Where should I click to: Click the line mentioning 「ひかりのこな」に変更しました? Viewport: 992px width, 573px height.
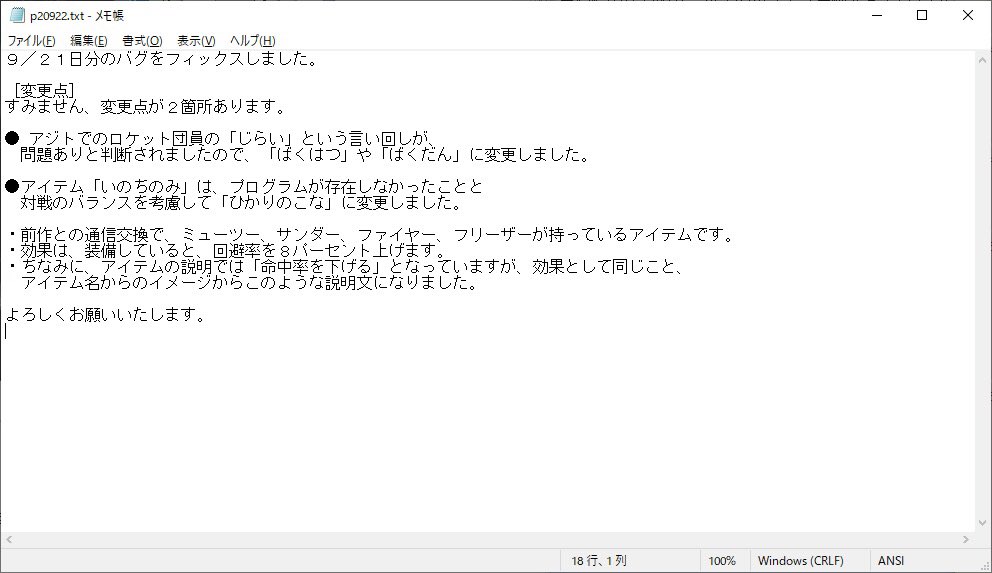click(x=242, y=202)
